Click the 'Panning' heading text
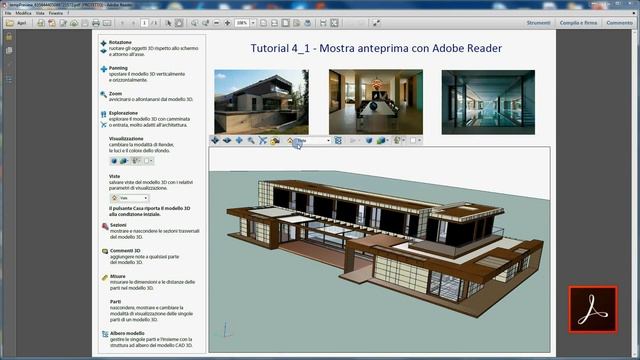640x360 pixels. click(118, 68)
